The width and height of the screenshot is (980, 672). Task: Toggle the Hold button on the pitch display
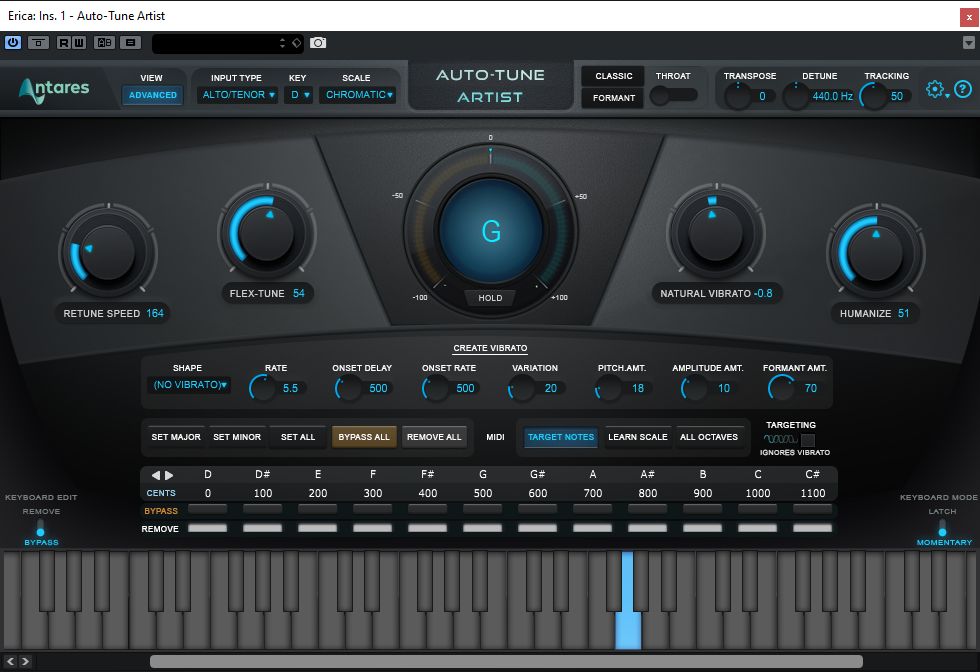pos(490,298)
